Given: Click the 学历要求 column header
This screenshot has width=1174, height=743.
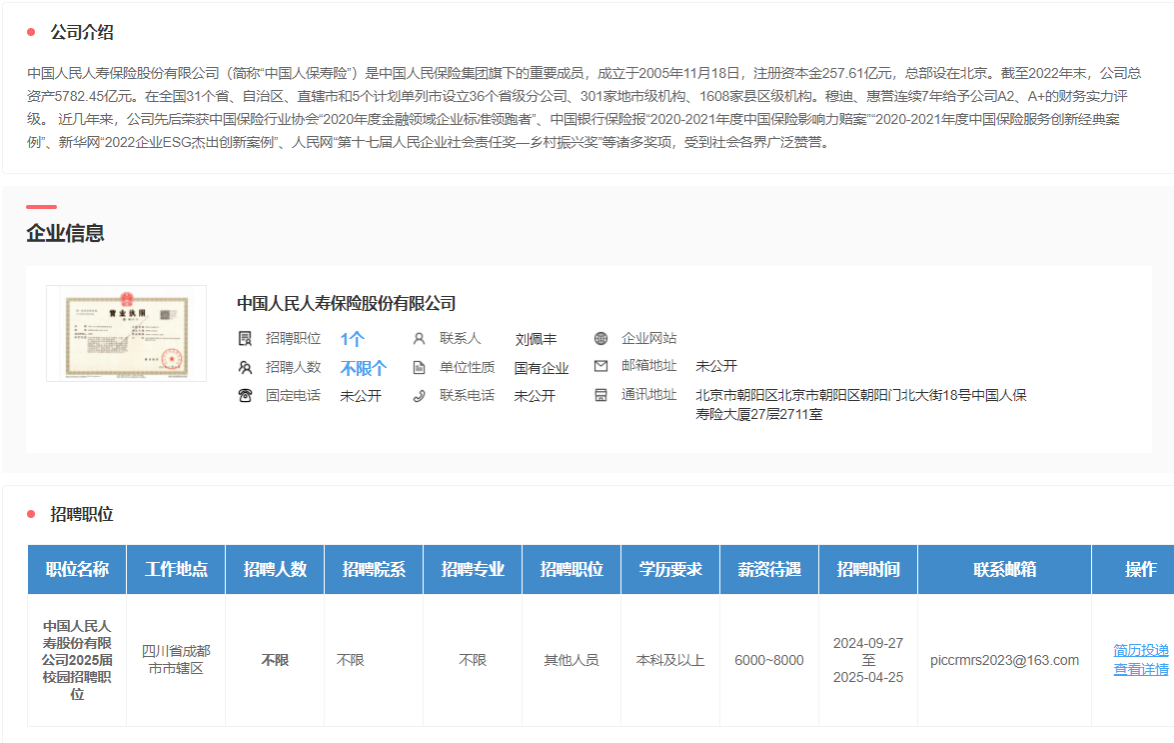Looking at the screenshot, I should [670, 569].
